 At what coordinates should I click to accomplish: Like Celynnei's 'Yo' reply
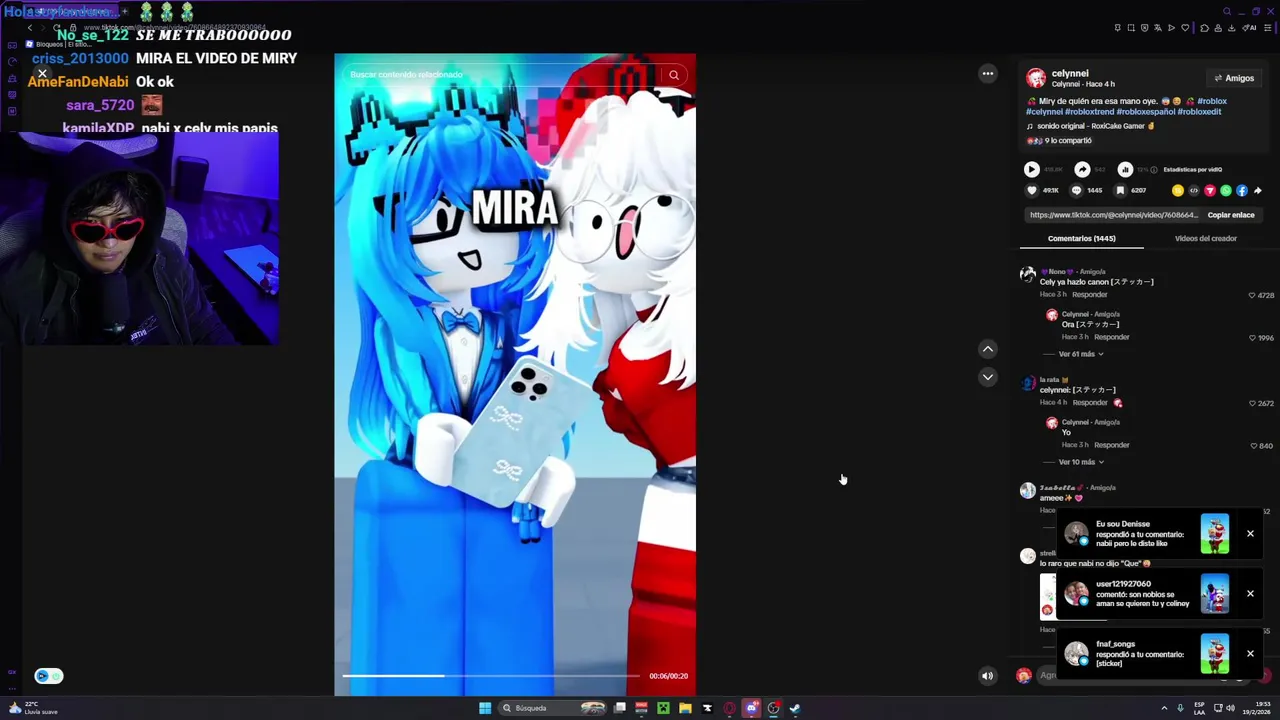tap(1252, 446)
